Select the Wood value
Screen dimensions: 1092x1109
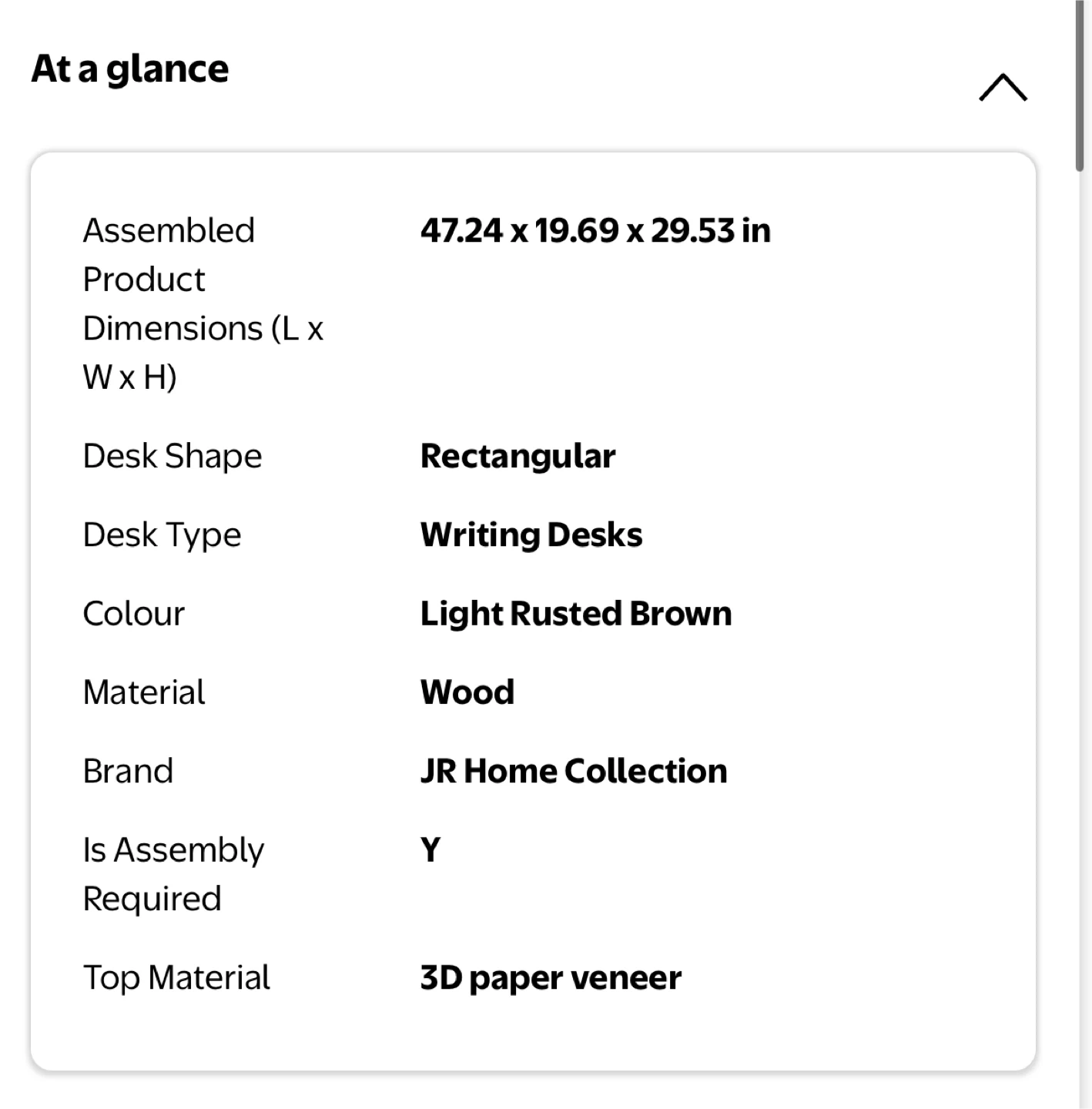coord(467,692)
